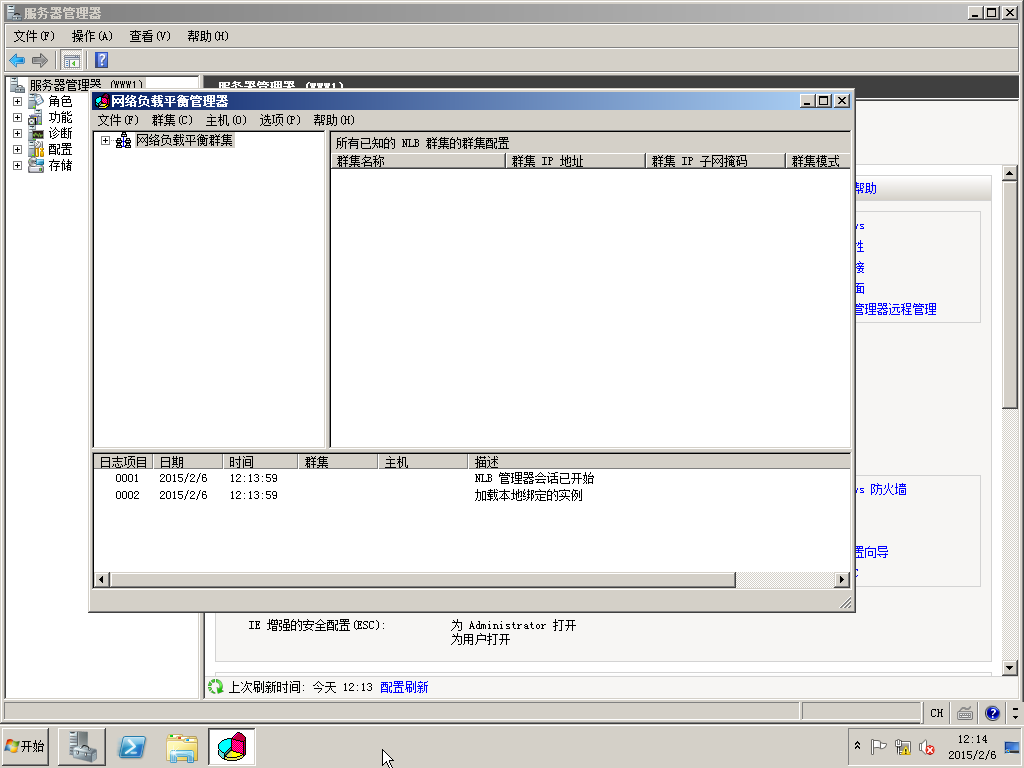Open Server Manager from the taskbar
Viewport: 1024px width, 768px height.
point(82,746)
